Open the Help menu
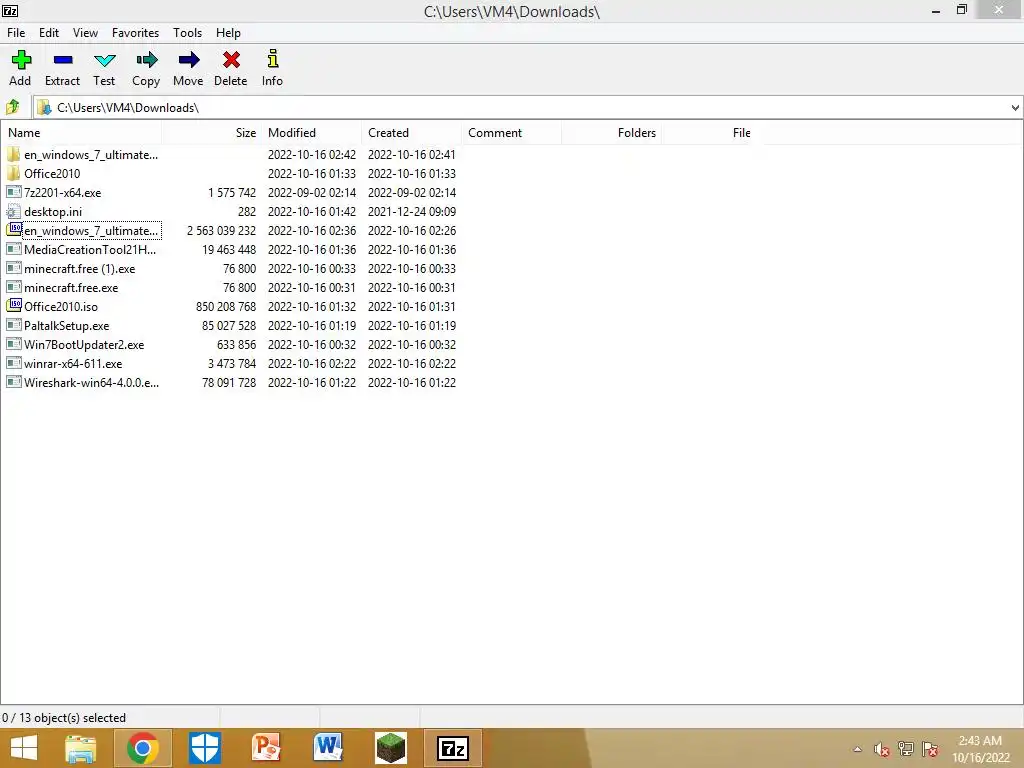 [229, 33]
